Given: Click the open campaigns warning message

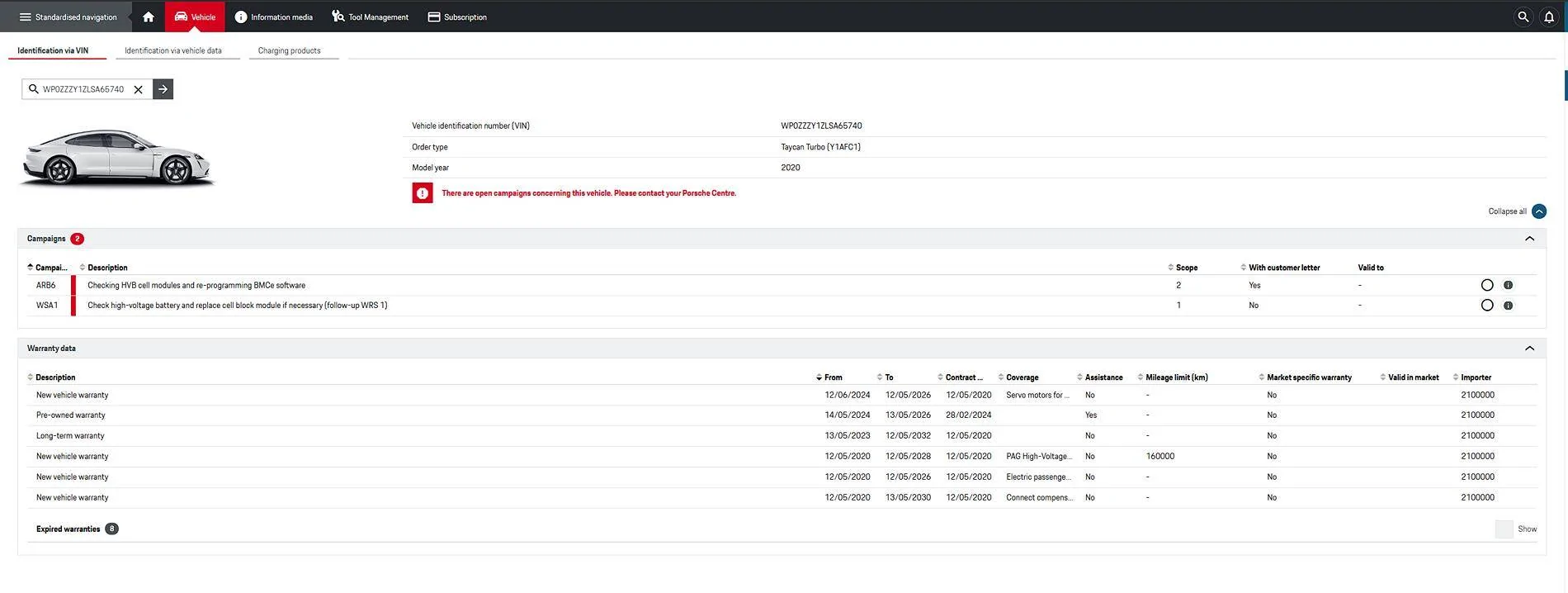Looking at the screenshot, I should [589, 193].
